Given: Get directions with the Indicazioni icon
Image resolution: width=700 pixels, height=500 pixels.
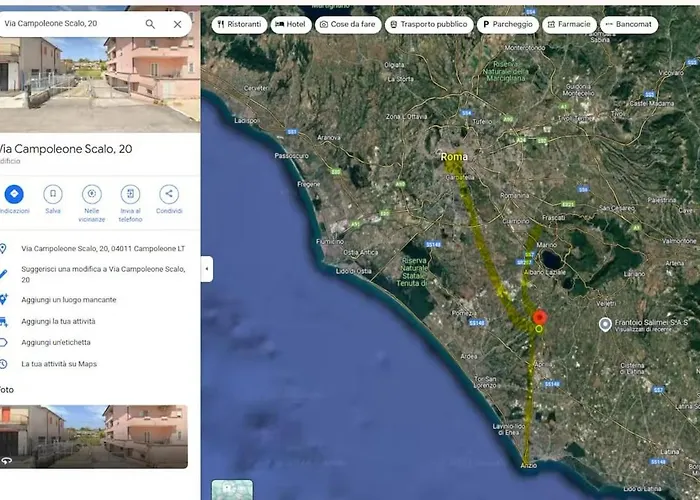Looking at the screenshot, I should coord(14,194).
